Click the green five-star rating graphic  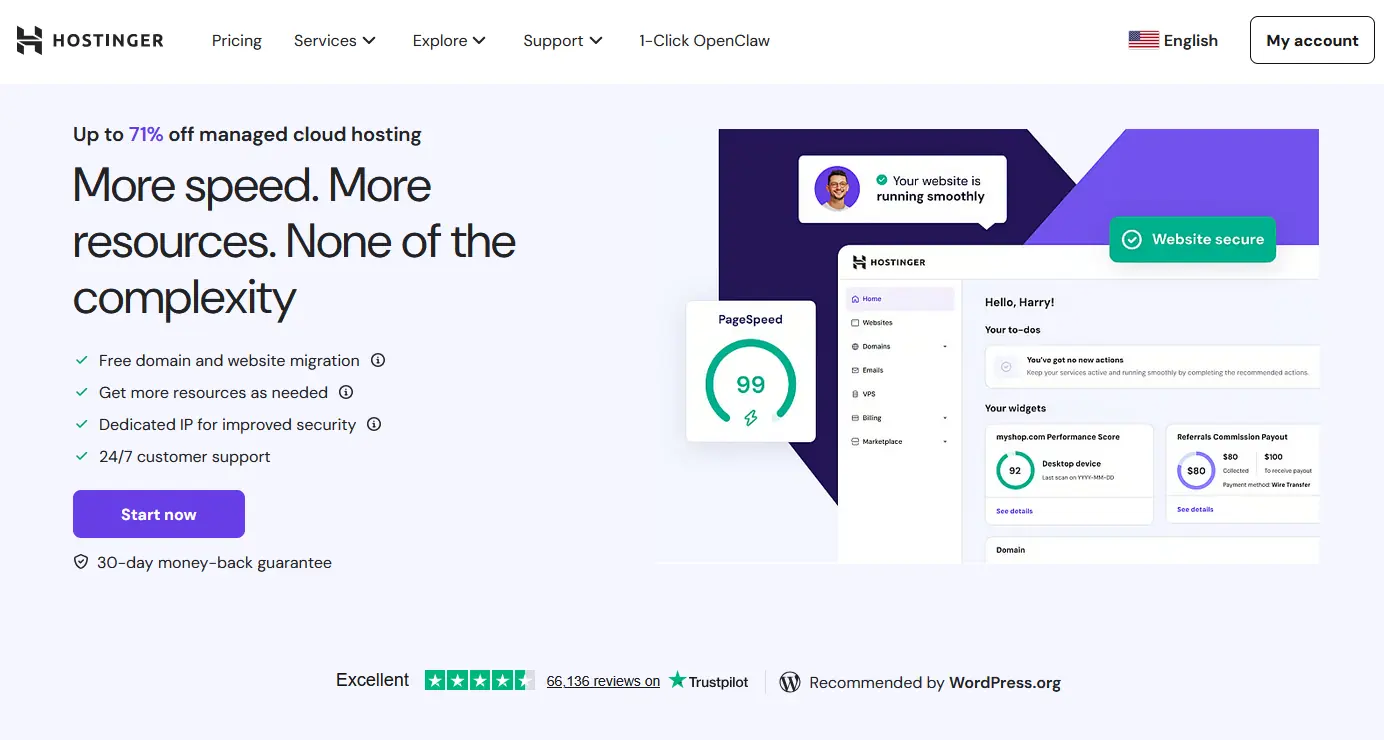click(479, 680)
